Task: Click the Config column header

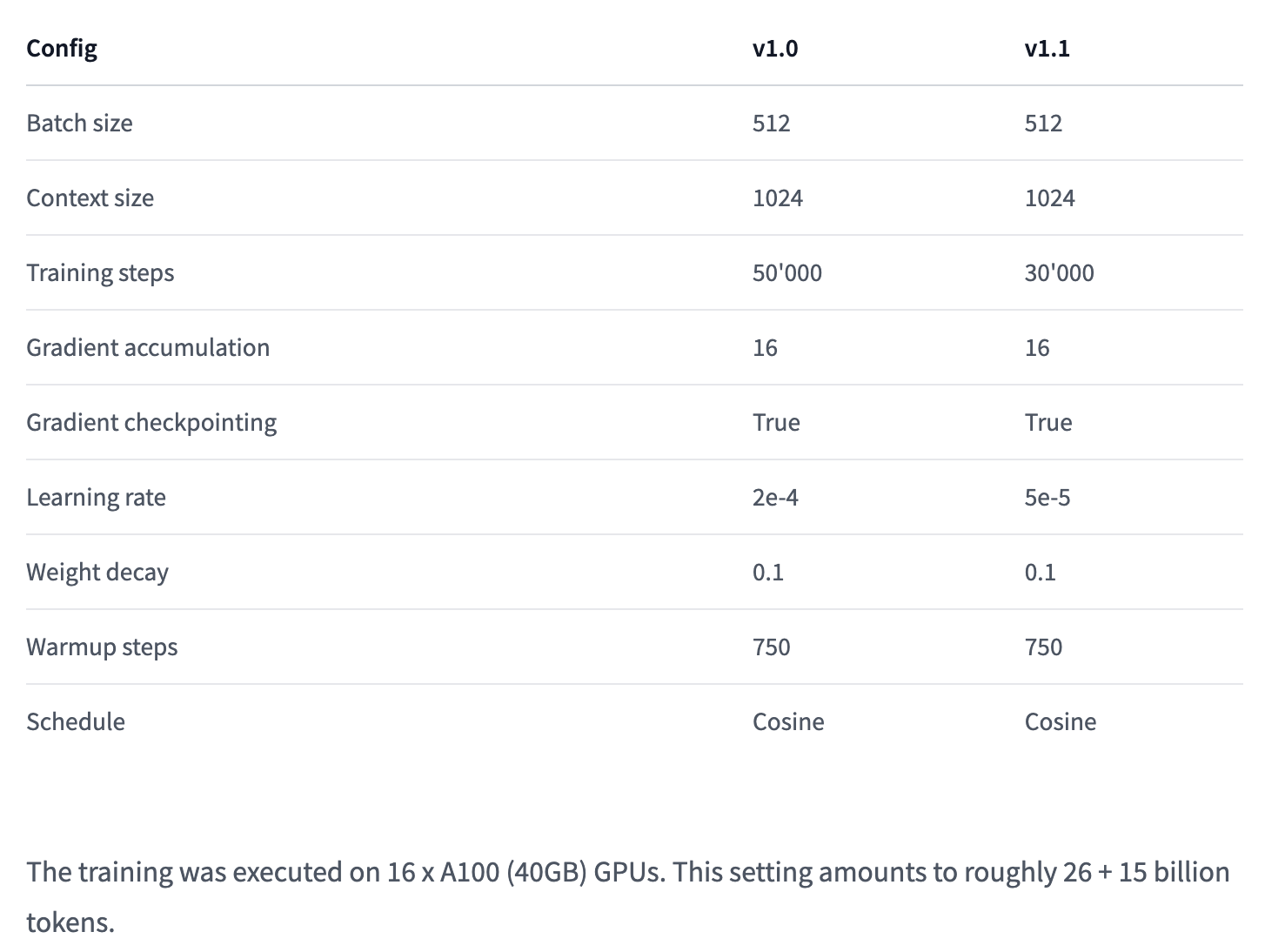Action: point(62,48)
